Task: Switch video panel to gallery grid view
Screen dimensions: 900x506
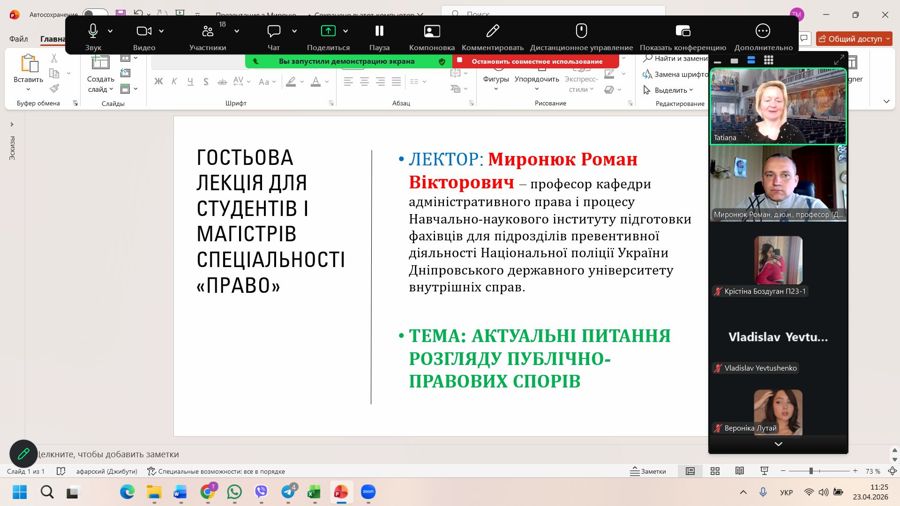Action: tap(768, 60)
